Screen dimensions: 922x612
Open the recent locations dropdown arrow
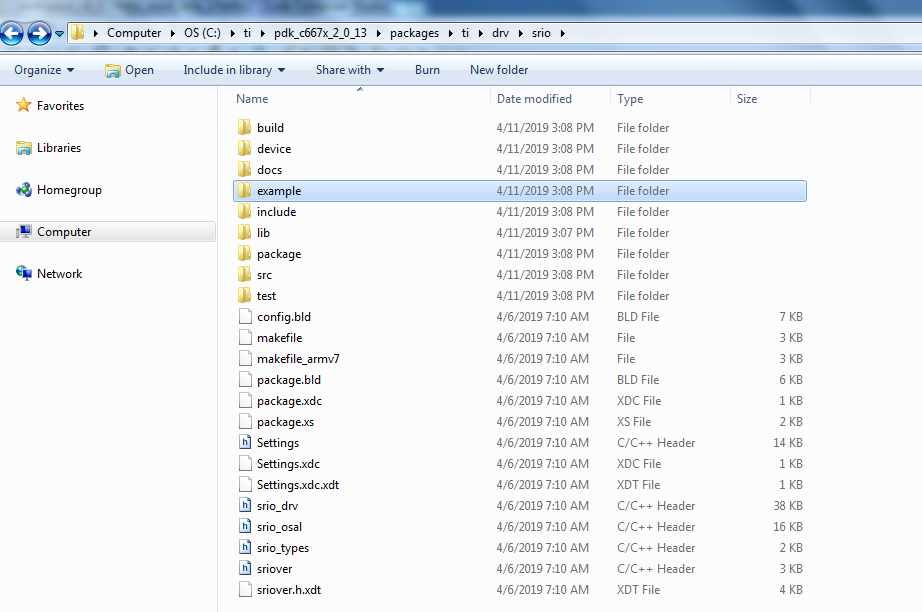click(x=59, y=34)
